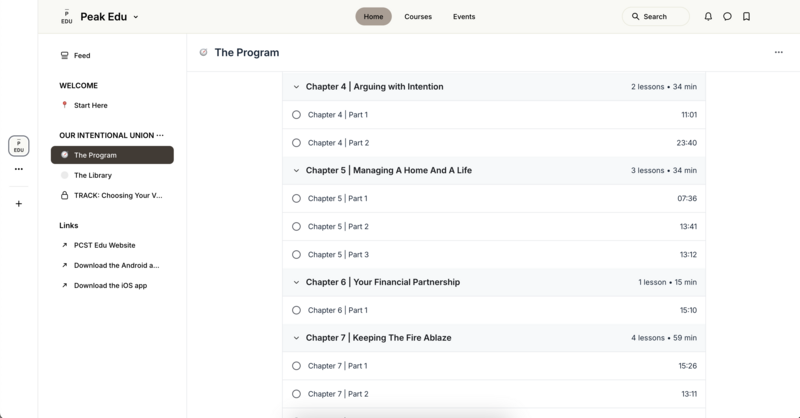The image size is (800, 418).
Task: Mark Chapter 5 Part 2 as complete
Action: click(296, 227)
